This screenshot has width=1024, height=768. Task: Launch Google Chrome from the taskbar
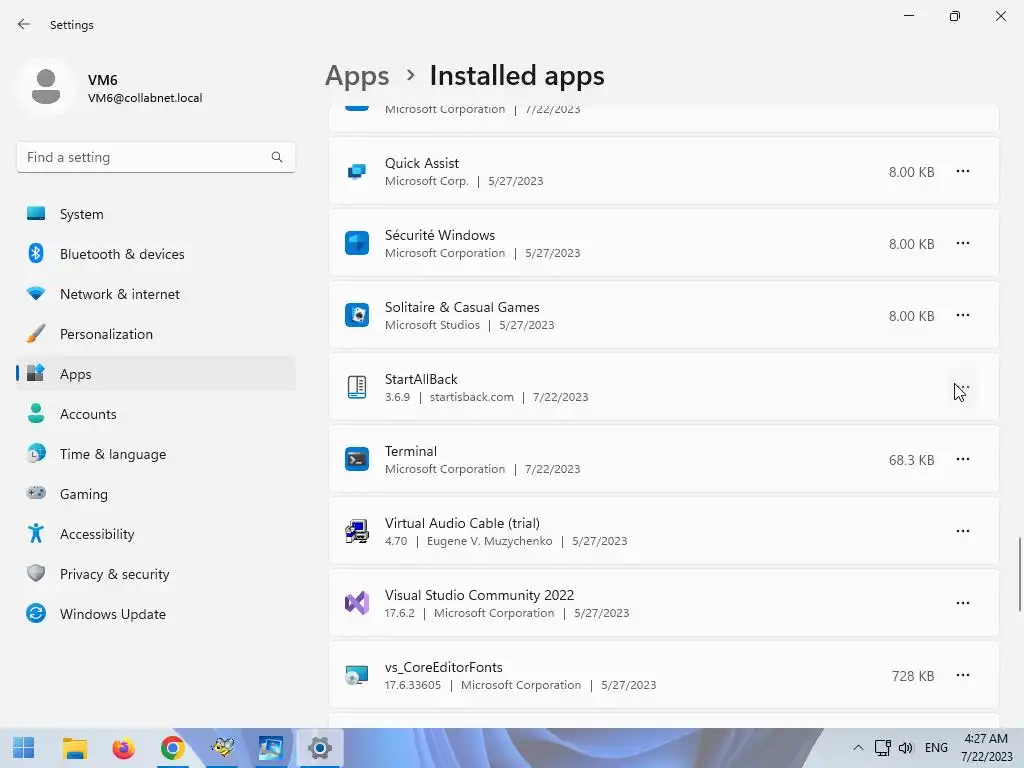(x=172, y=748)
